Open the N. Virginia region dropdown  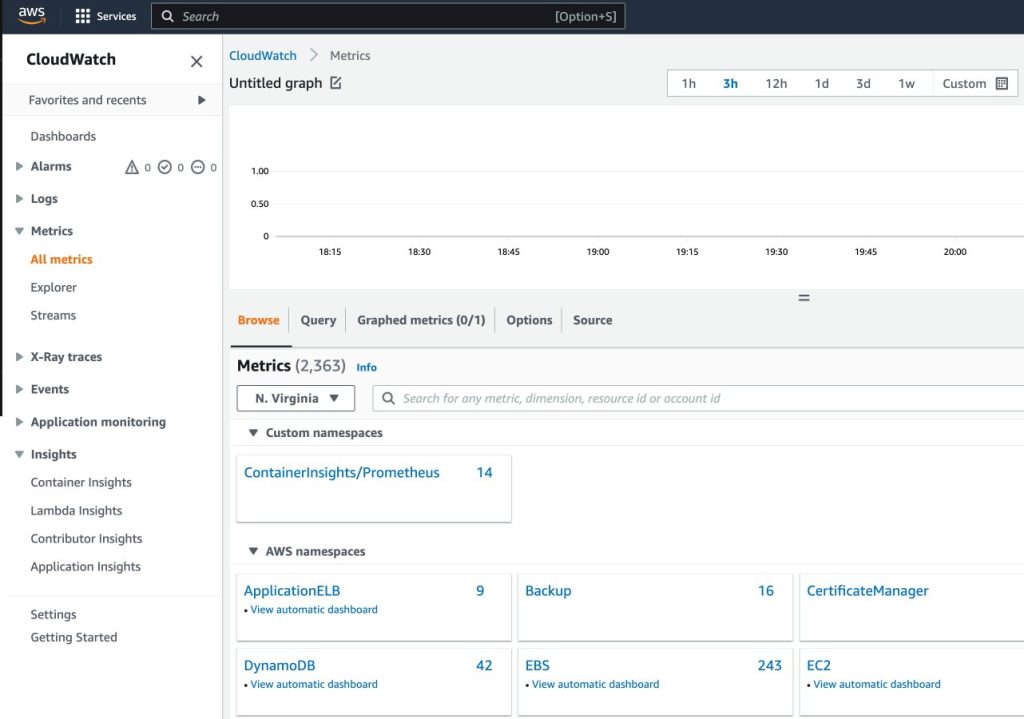(x=296, y=398)
